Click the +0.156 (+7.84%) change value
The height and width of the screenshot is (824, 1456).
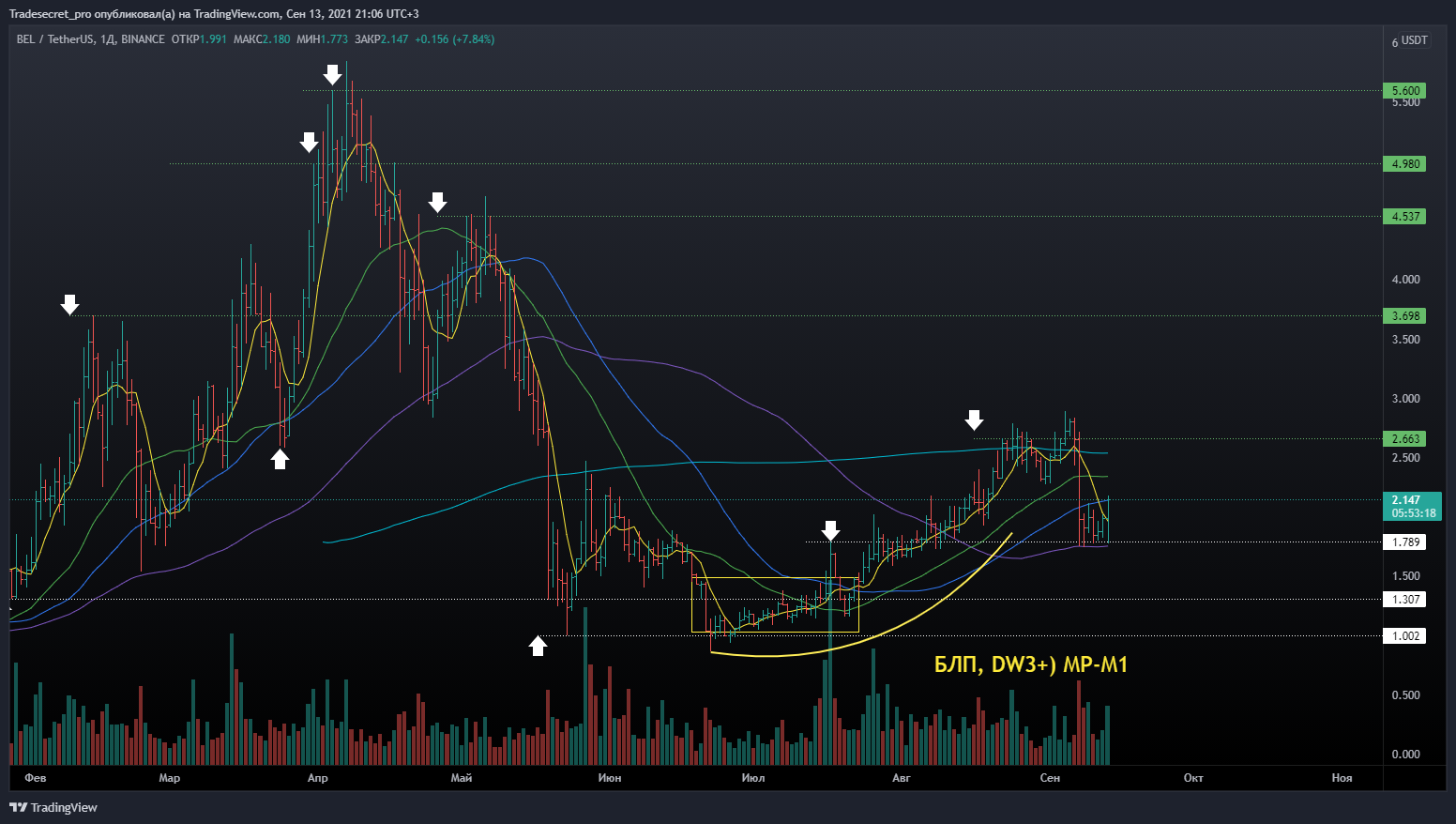point(455,39)
